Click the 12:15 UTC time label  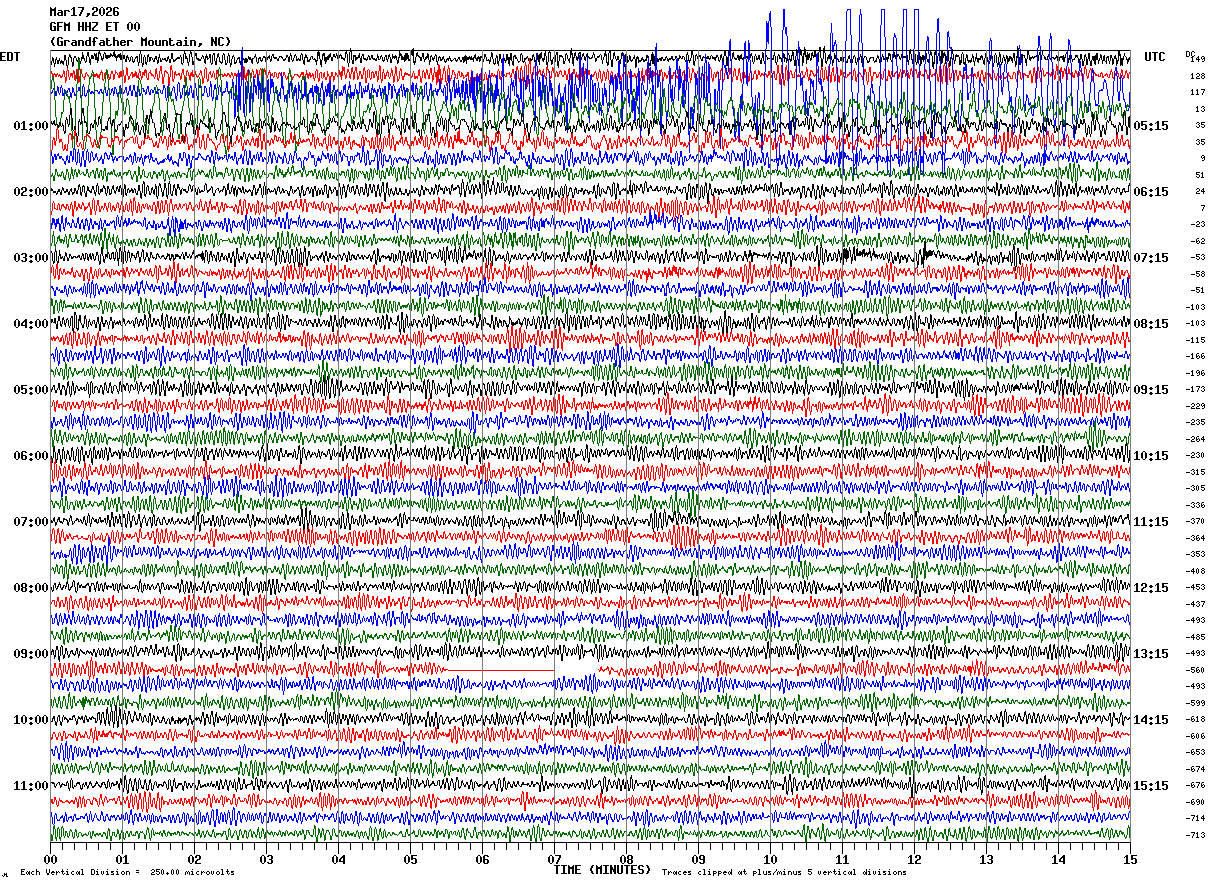[x=1151, y=588]
